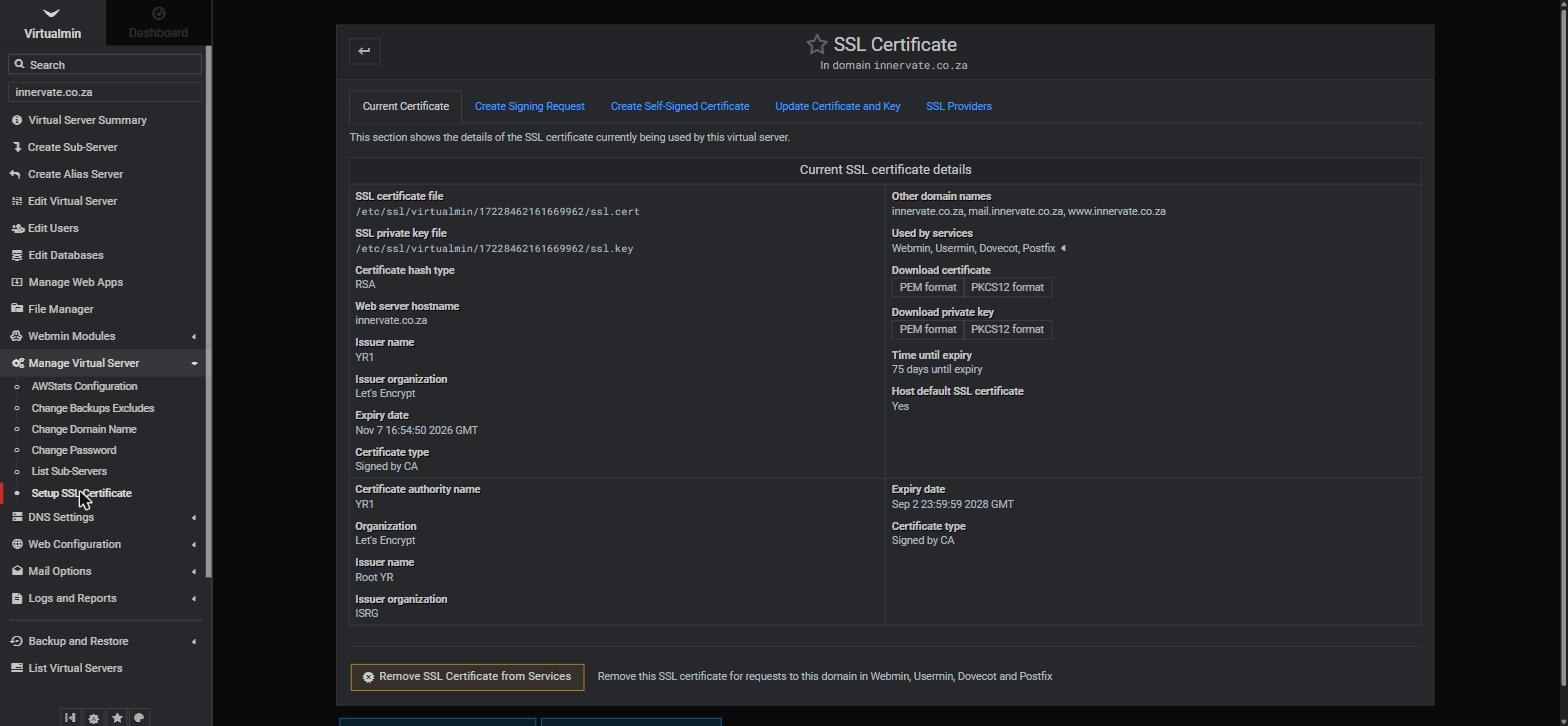Click the Virtual Server Summary info icon

pyautogui.click(x=17, y=120)
